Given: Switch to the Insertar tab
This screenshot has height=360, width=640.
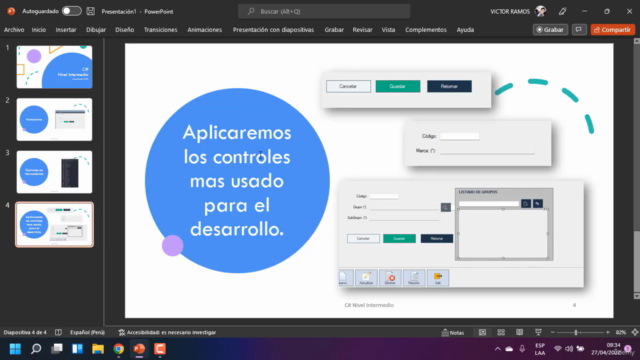Looking at the screenshot, I should [x=66, y=30].
